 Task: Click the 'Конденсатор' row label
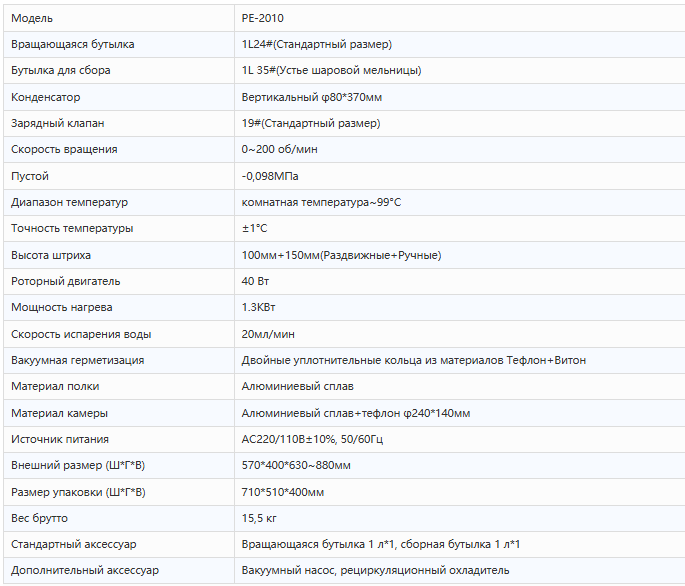[x=46, y=97]
